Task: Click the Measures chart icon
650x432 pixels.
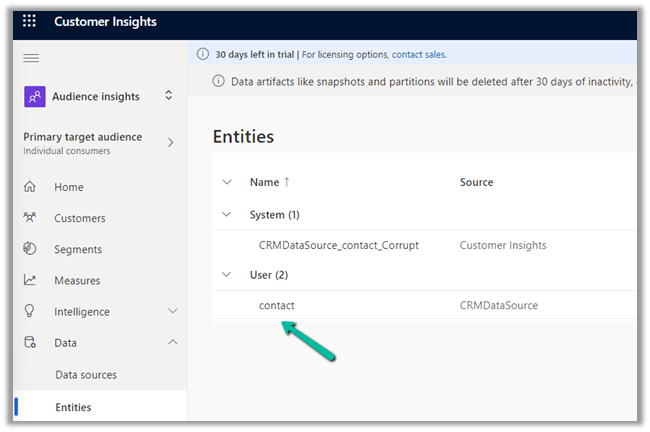Action: (x=30, y=280)
